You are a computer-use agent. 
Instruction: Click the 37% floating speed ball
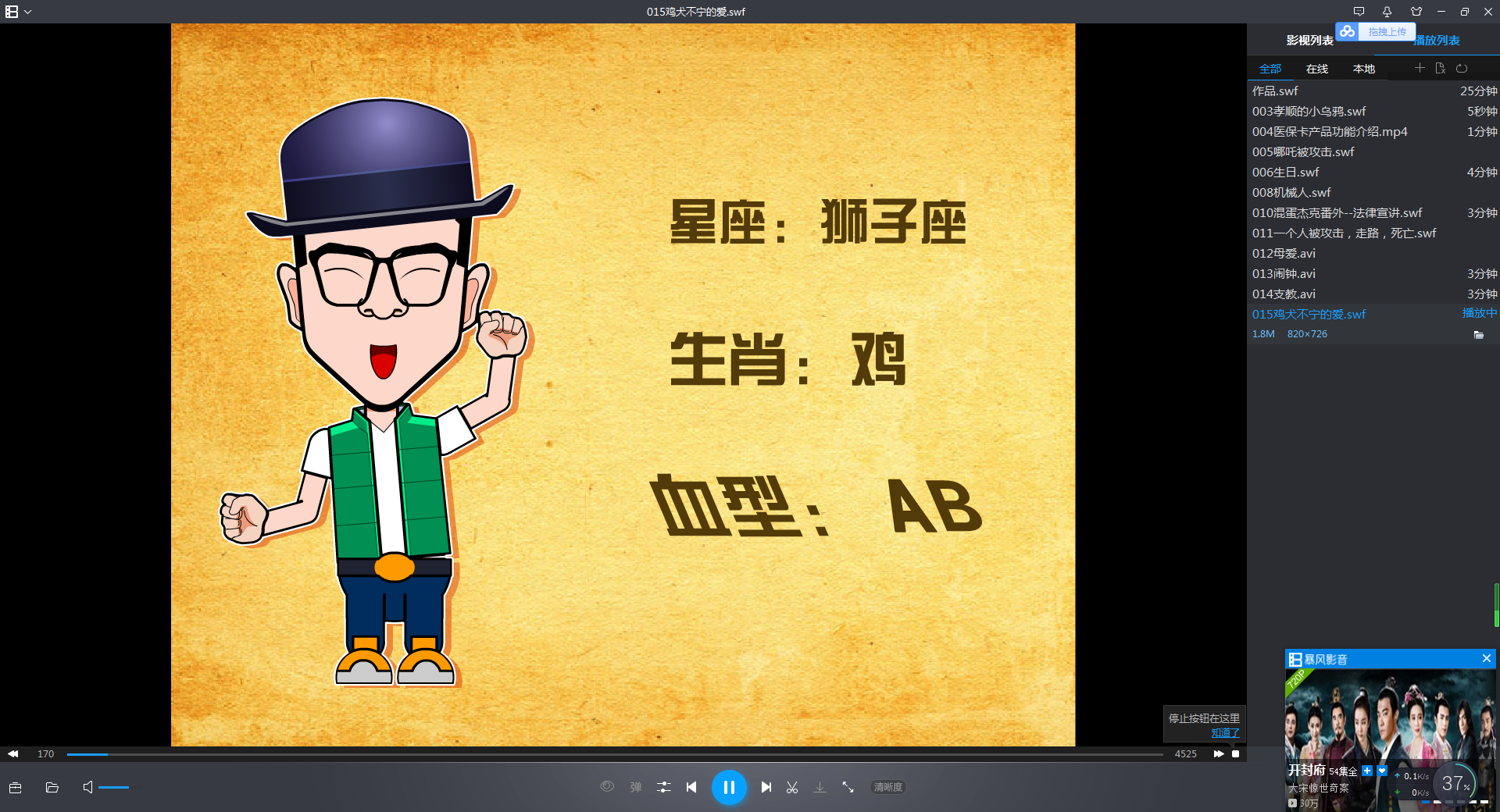[1455, 783]
